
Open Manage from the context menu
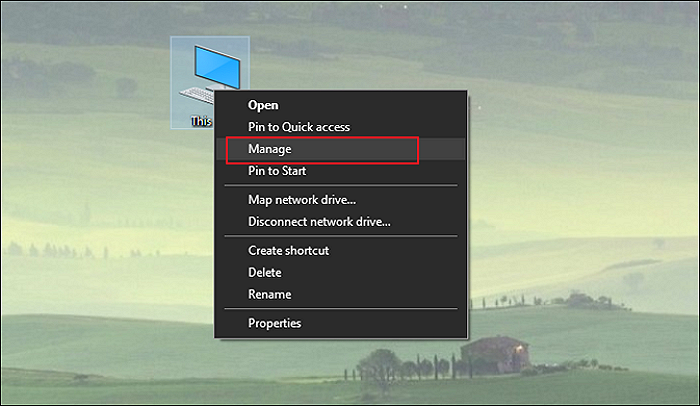click(x=270, y=149)
